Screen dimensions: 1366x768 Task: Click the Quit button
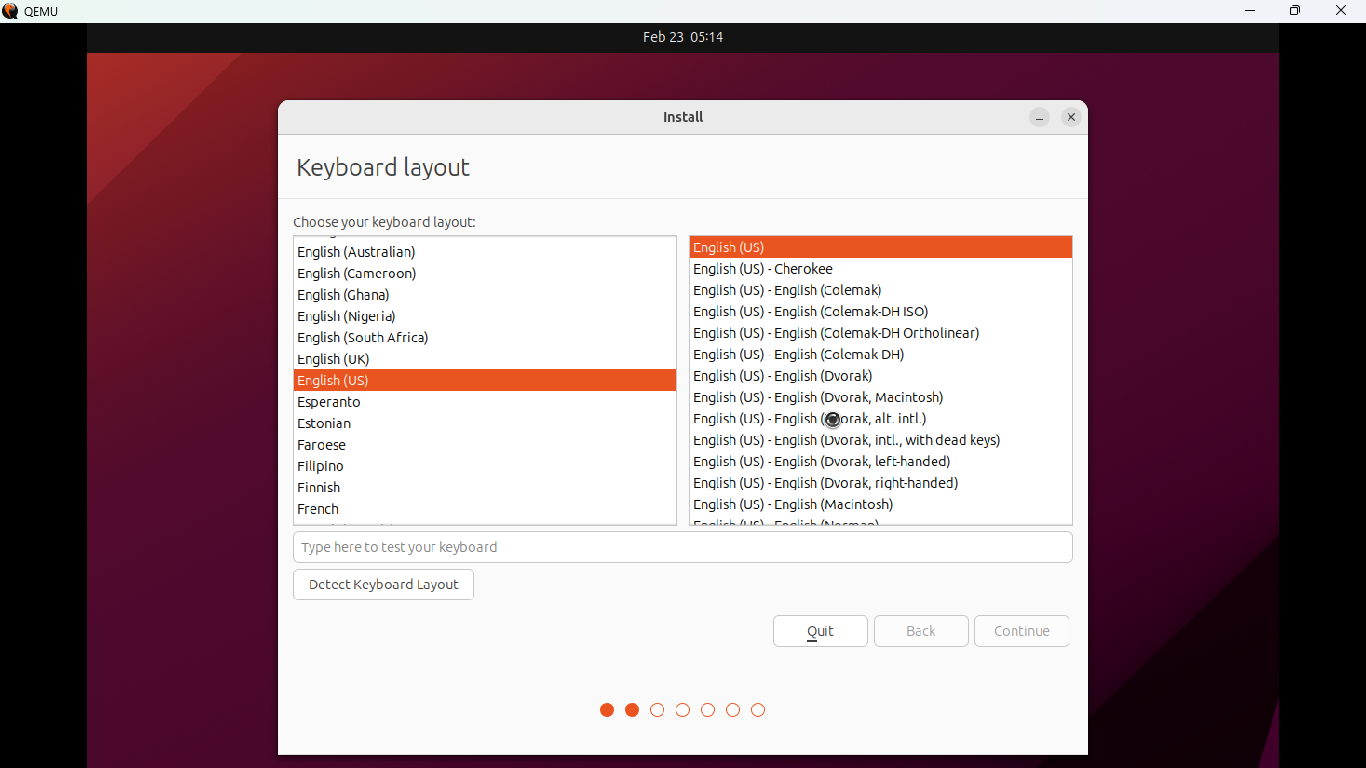pyautogui.click(x=820, y=631)
